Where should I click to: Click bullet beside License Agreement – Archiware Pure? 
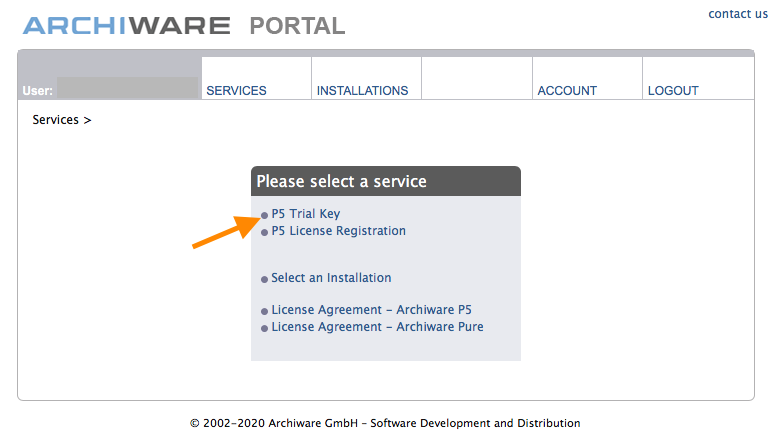pos(264,328)
